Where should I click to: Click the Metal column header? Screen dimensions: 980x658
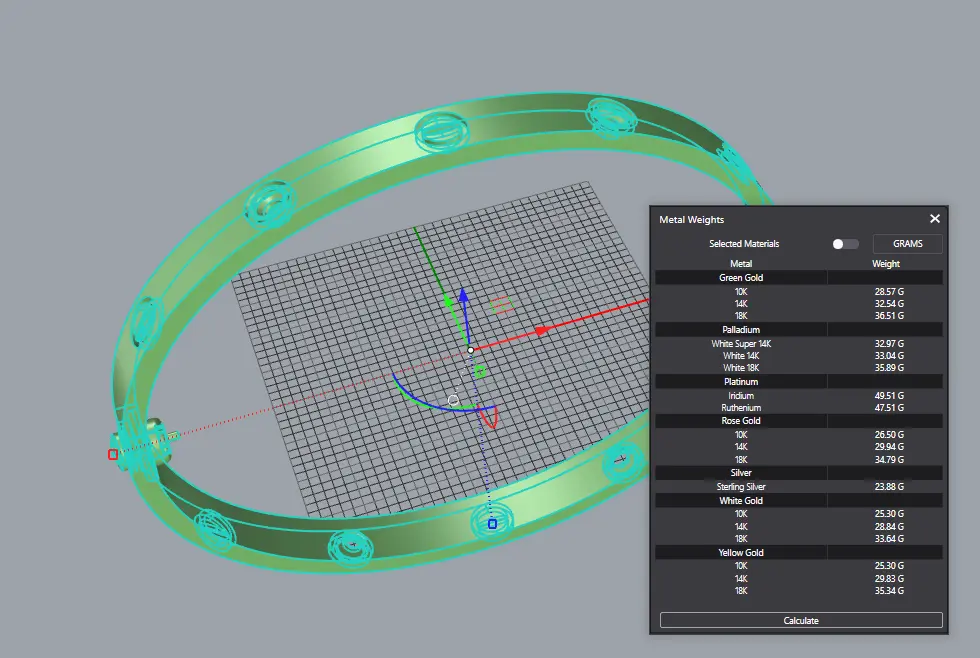[x=741, y=264]
